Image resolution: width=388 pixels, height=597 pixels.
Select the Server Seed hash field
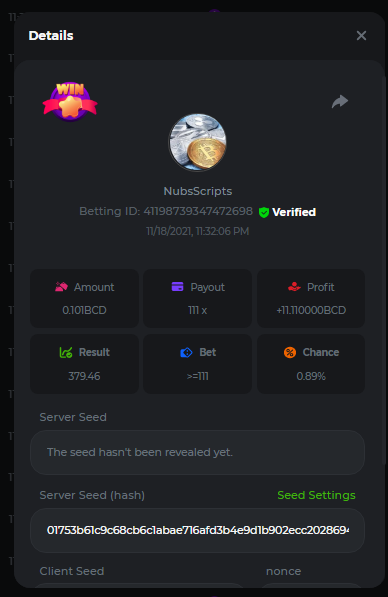(197, 530)
